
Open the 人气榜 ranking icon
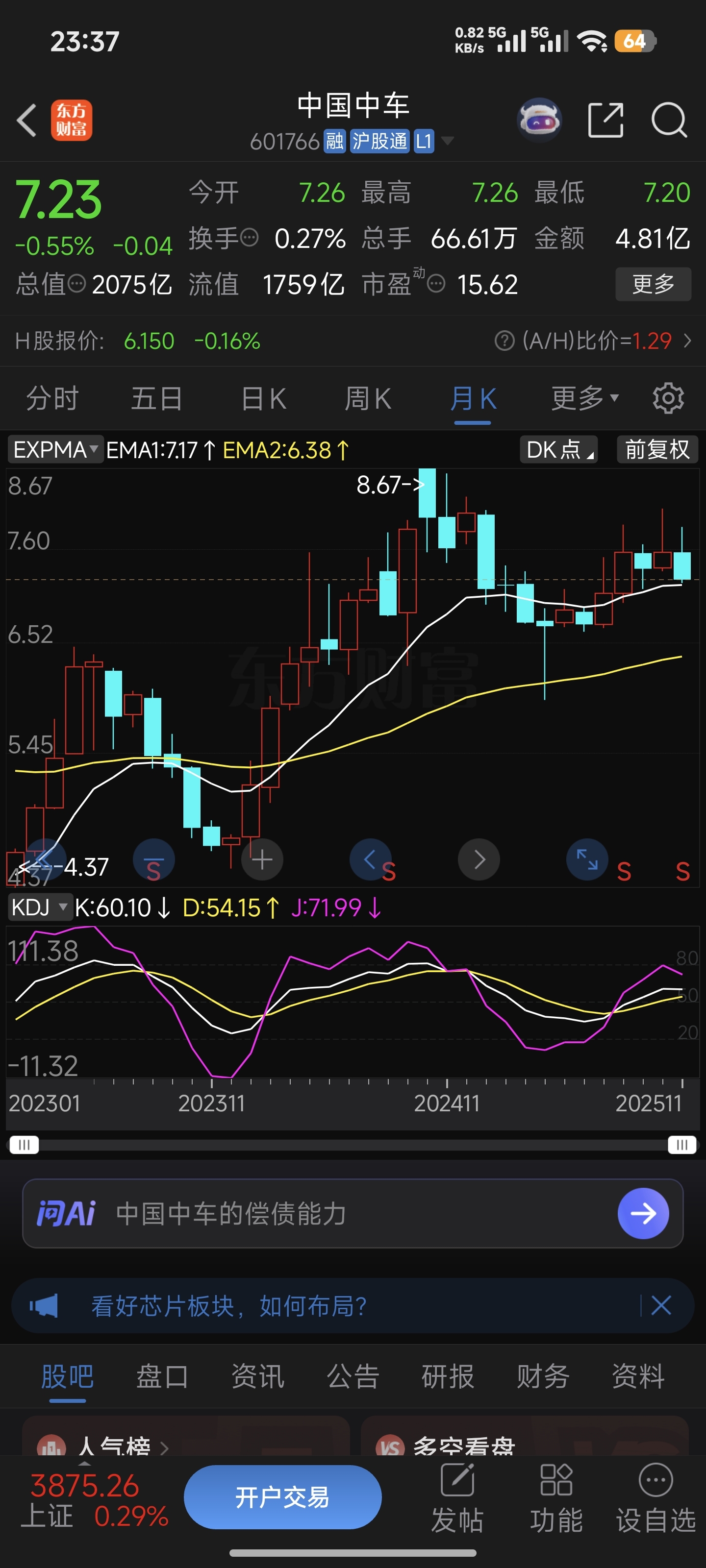[51, 1446]
